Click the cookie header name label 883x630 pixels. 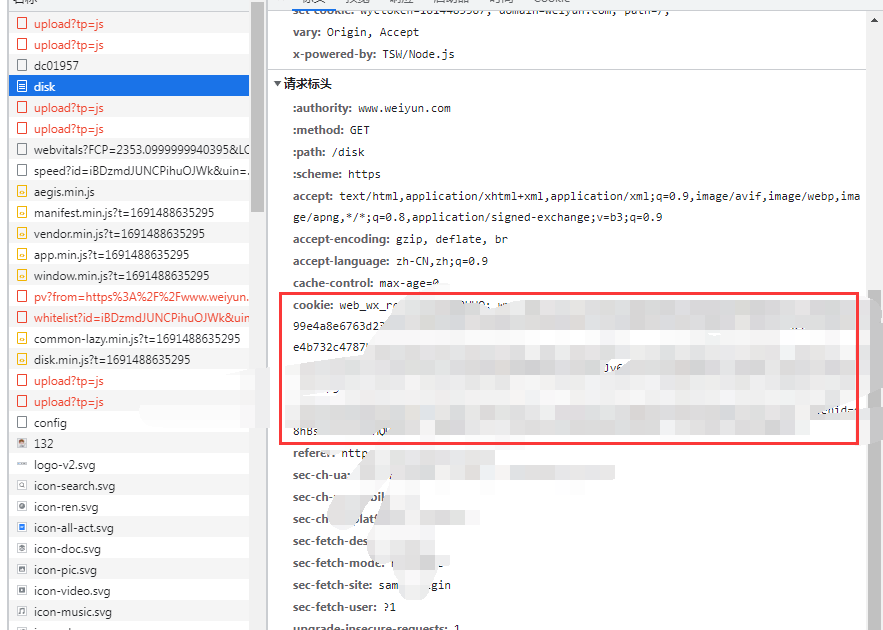(313, 305)
